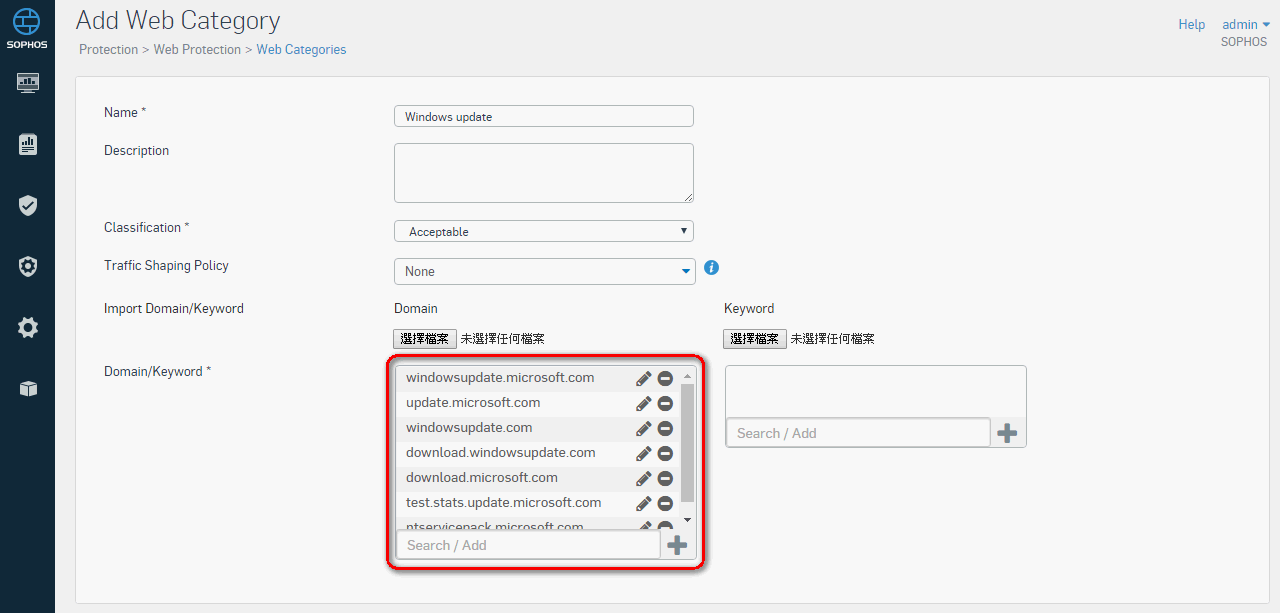Screen dimensions: 1280x613
Task: Click the Sophos logo in sidebar
Action: point(27,27)
